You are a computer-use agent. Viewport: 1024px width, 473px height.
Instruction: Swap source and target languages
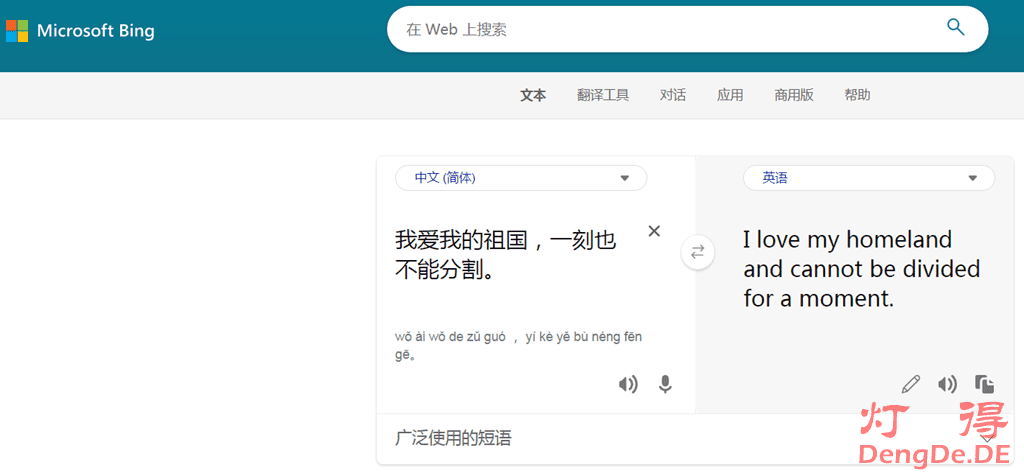[697, 253]
